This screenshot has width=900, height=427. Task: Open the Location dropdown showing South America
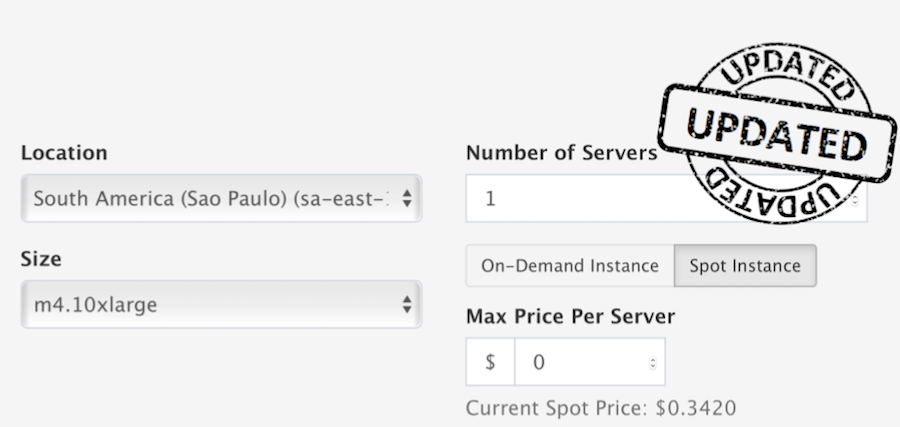point(222,199)
